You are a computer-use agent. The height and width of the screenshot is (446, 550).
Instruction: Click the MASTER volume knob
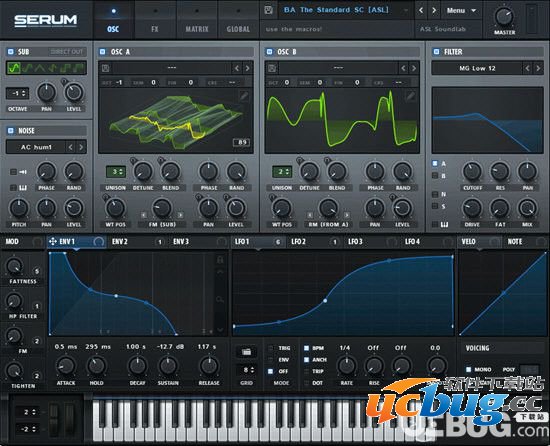[504, 17]
